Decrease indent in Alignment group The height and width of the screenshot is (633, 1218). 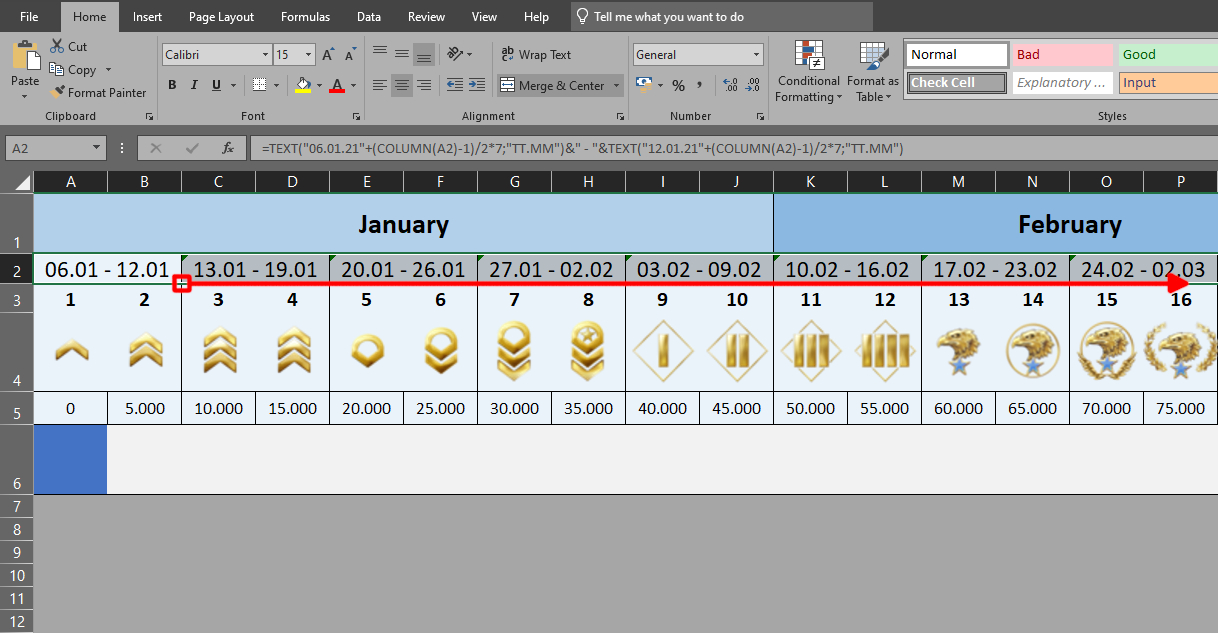pyautogui.click(x=455, y=85)
